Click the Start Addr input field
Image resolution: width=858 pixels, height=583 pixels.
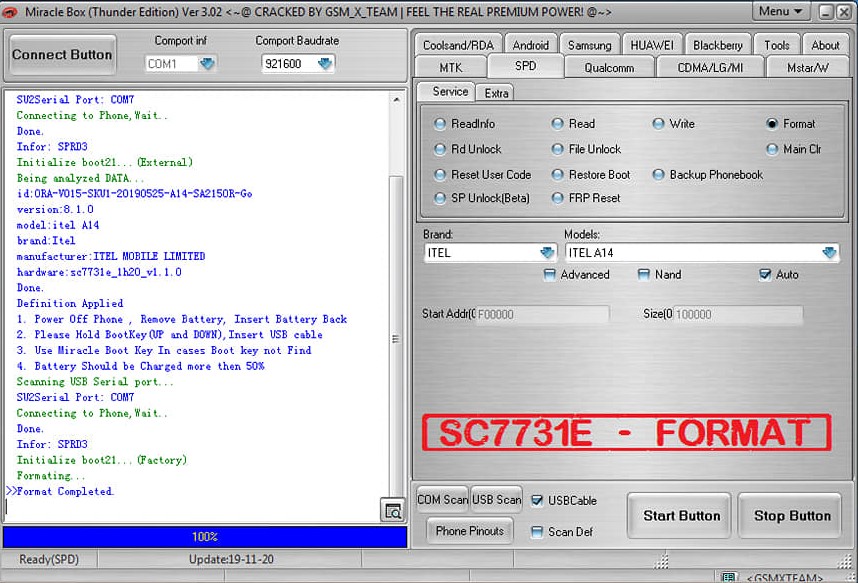coord(542,314)
